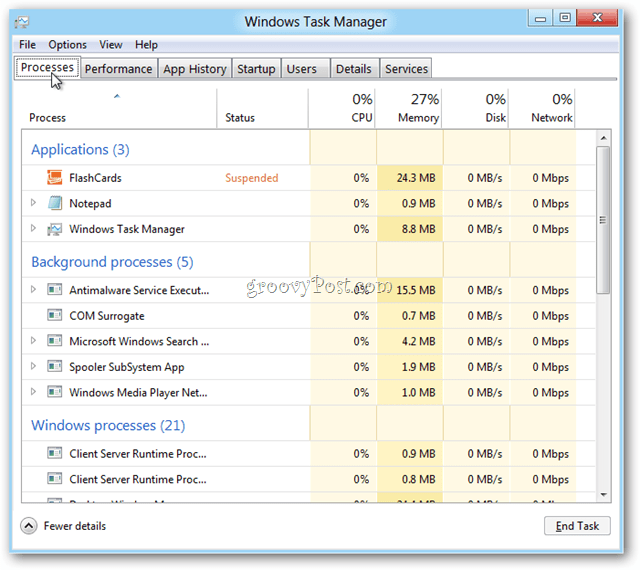Image resolution: width=640 pixels, height=570 pixels.
Task: Click the 4.2 MB memory value
Action: (x=418, y=341)
